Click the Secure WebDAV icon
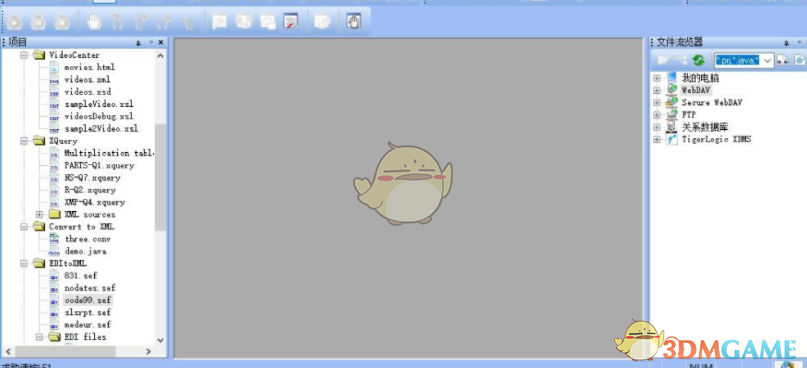Viewport: 807px width, 368px height. pyautogui.click(x=672, y=102)
